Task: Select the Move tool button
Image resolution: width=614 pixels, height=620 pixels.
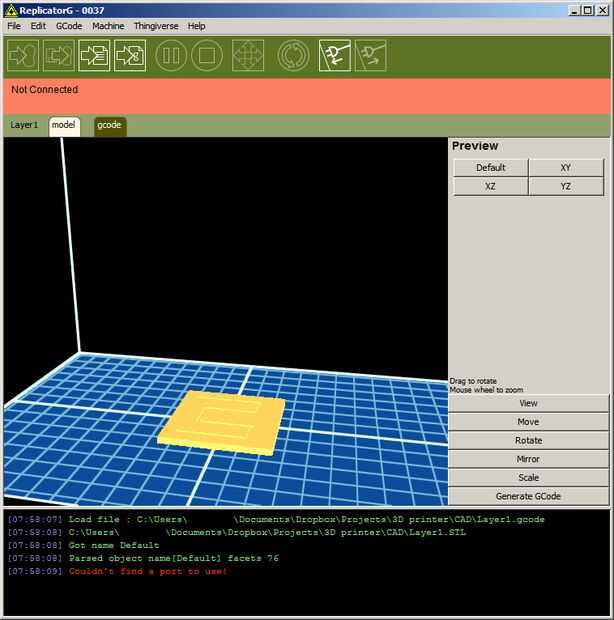Action: point(528,422)
